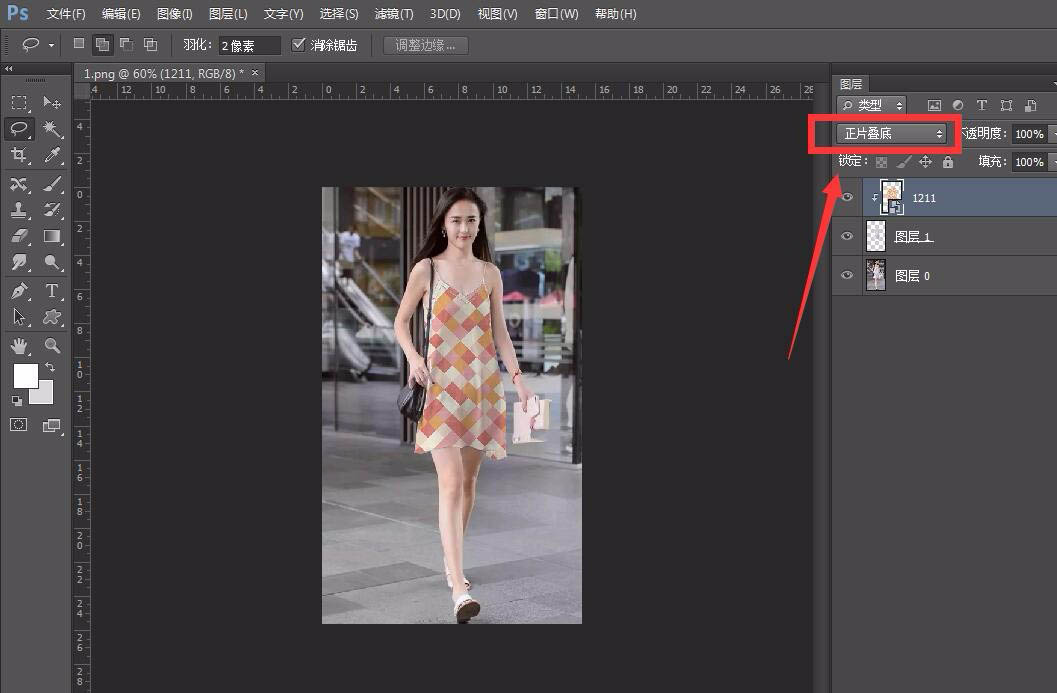This screenshot has width=1057, height=693.
Task: Select the Rectangular Marquee tool
Action: 19,102
